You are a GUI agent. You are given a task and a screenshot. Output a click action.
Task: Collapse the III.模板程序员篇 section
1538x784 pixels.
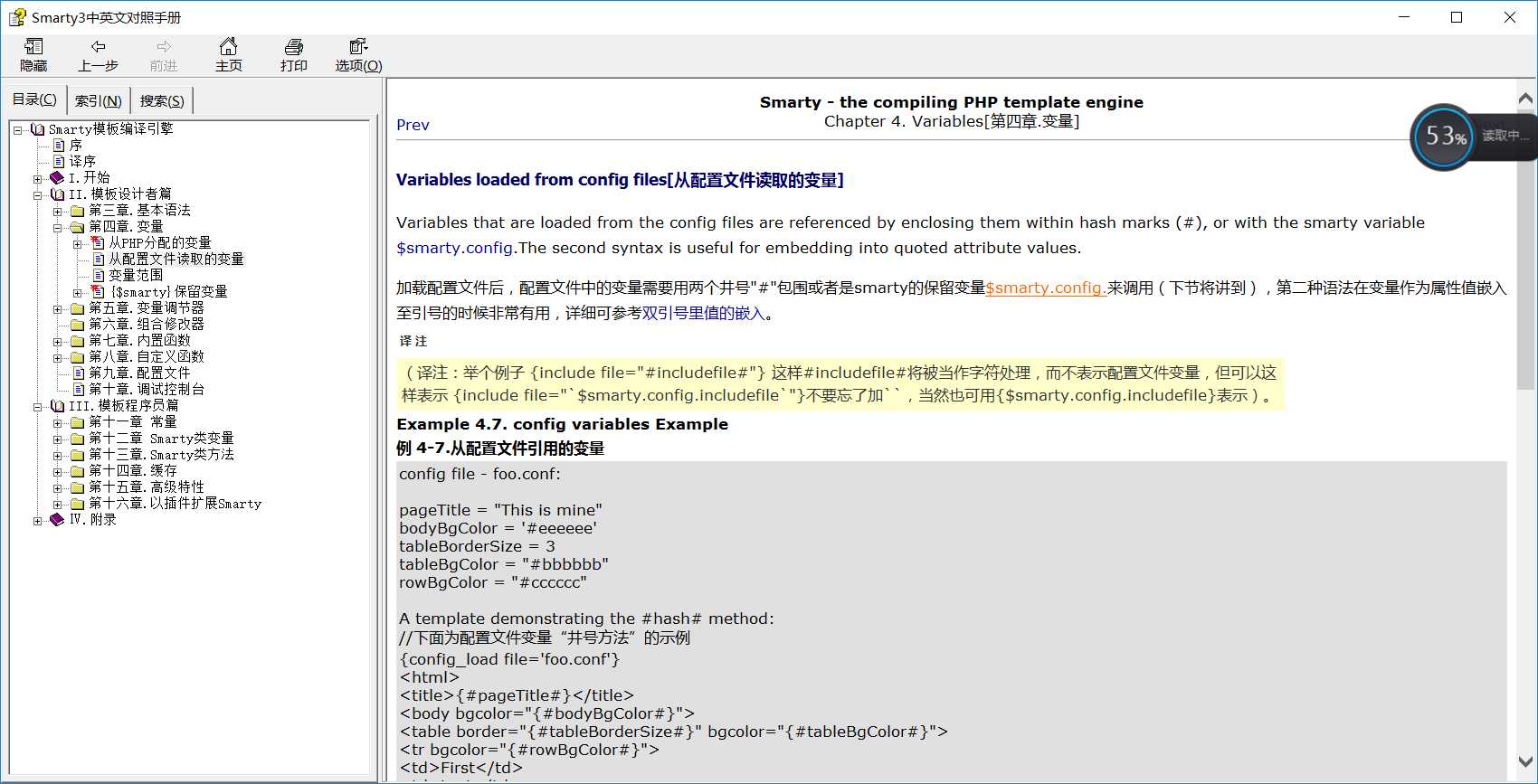[37, 407]
